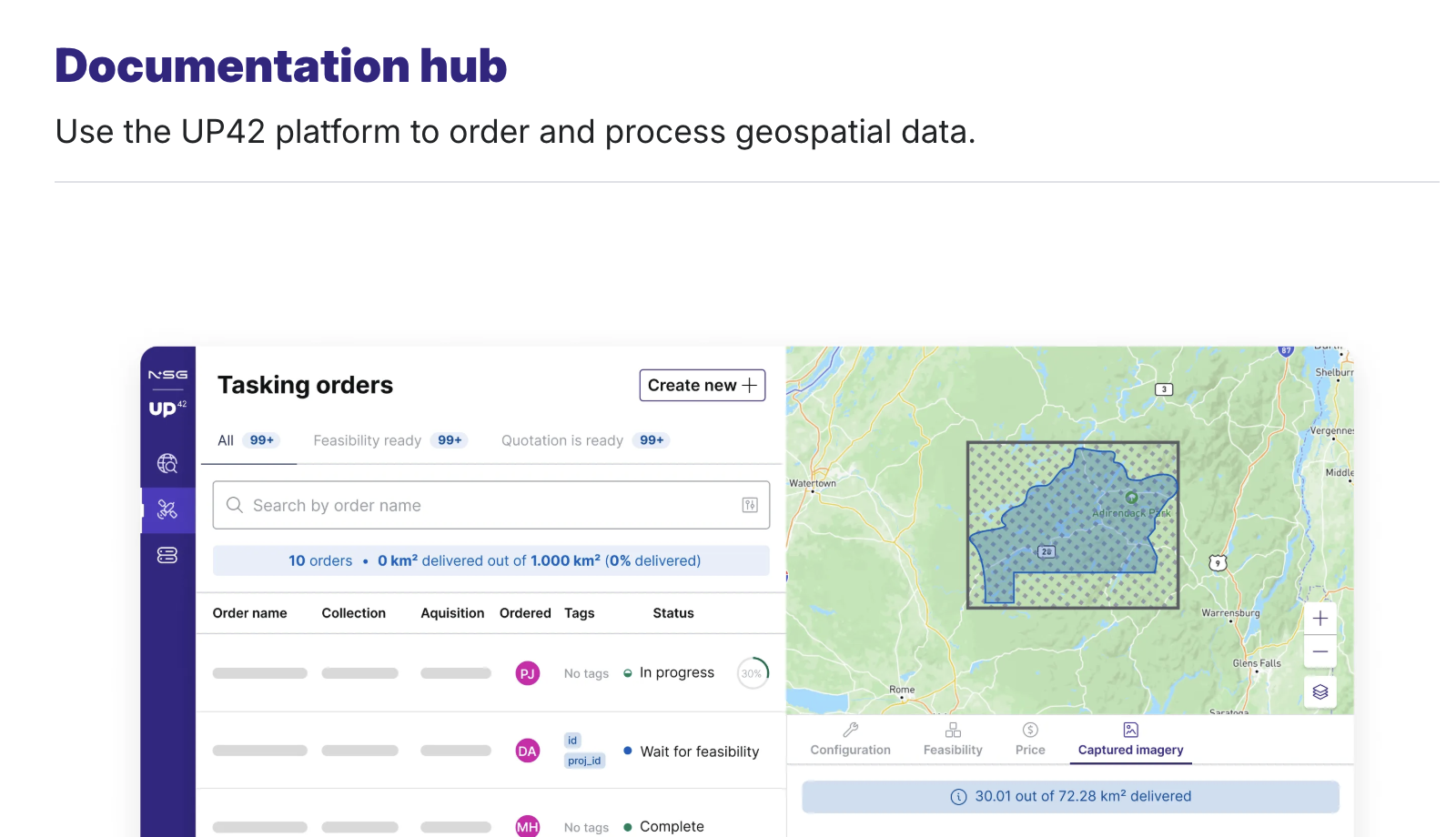1456x837 pixels.
Task: Open the Feasibility tab below map
Action: [953, 740]
